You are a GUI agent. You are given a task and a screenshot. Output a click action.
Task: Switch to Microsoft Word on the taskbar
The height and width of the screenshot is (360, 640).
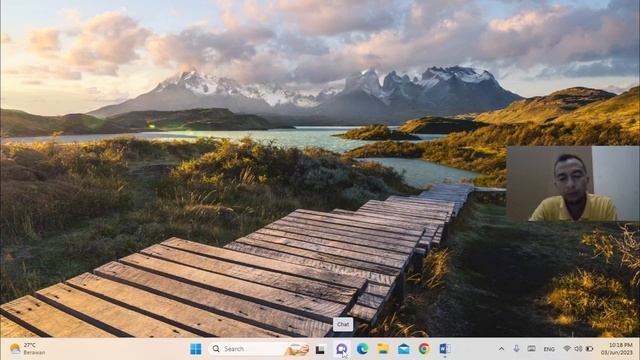pos(445,349)
